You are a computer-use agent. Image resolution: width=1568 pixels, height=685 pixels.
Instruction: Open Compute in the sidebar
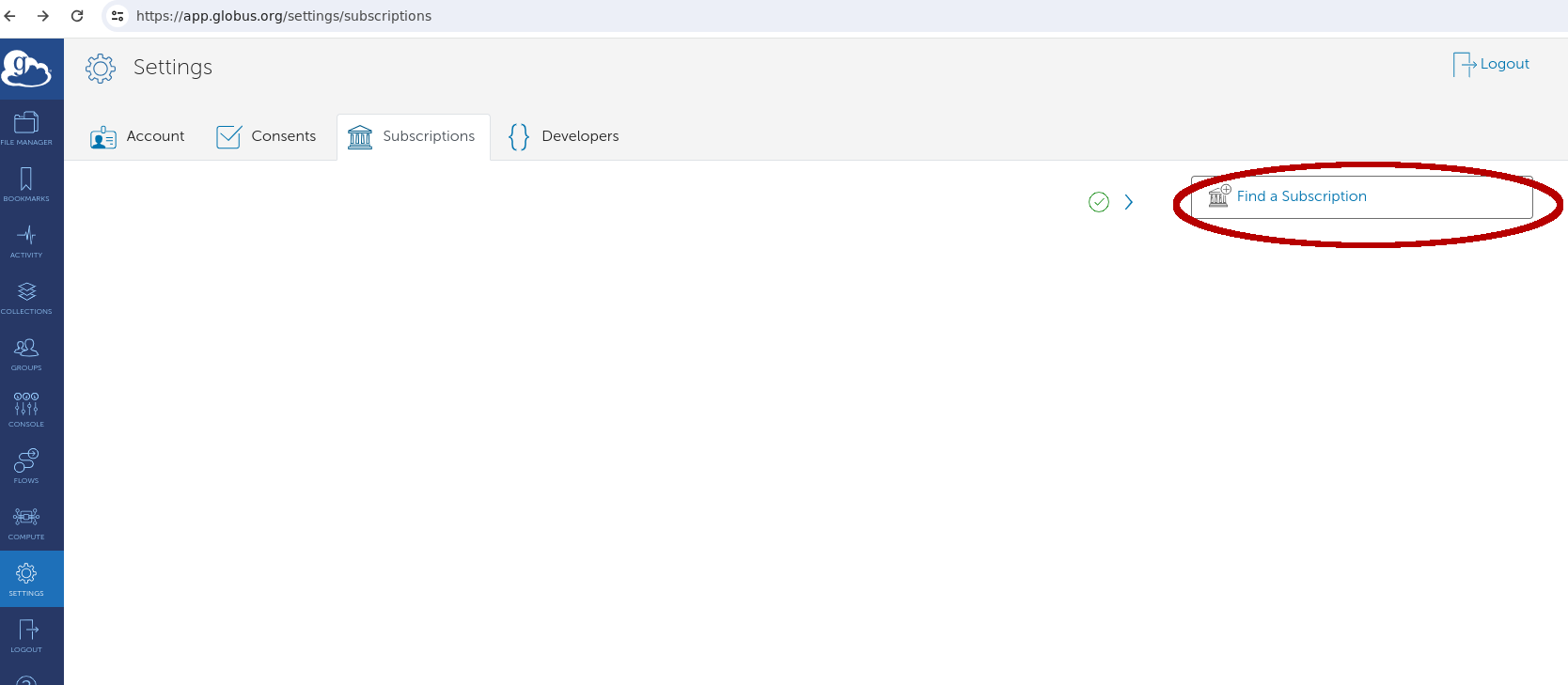26,523
